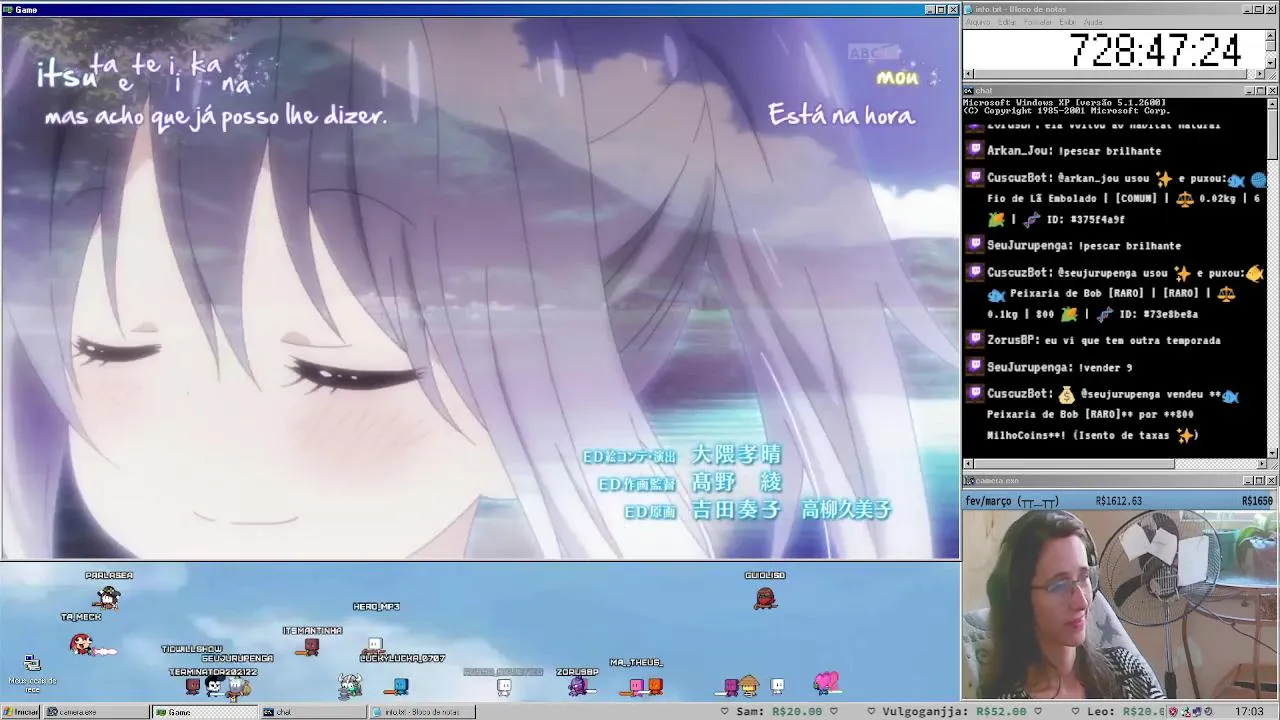This screenshot has height=720, width=1280.
Task: Click the GUIDLISD avatar character
Action: click(x=765, y=598)
